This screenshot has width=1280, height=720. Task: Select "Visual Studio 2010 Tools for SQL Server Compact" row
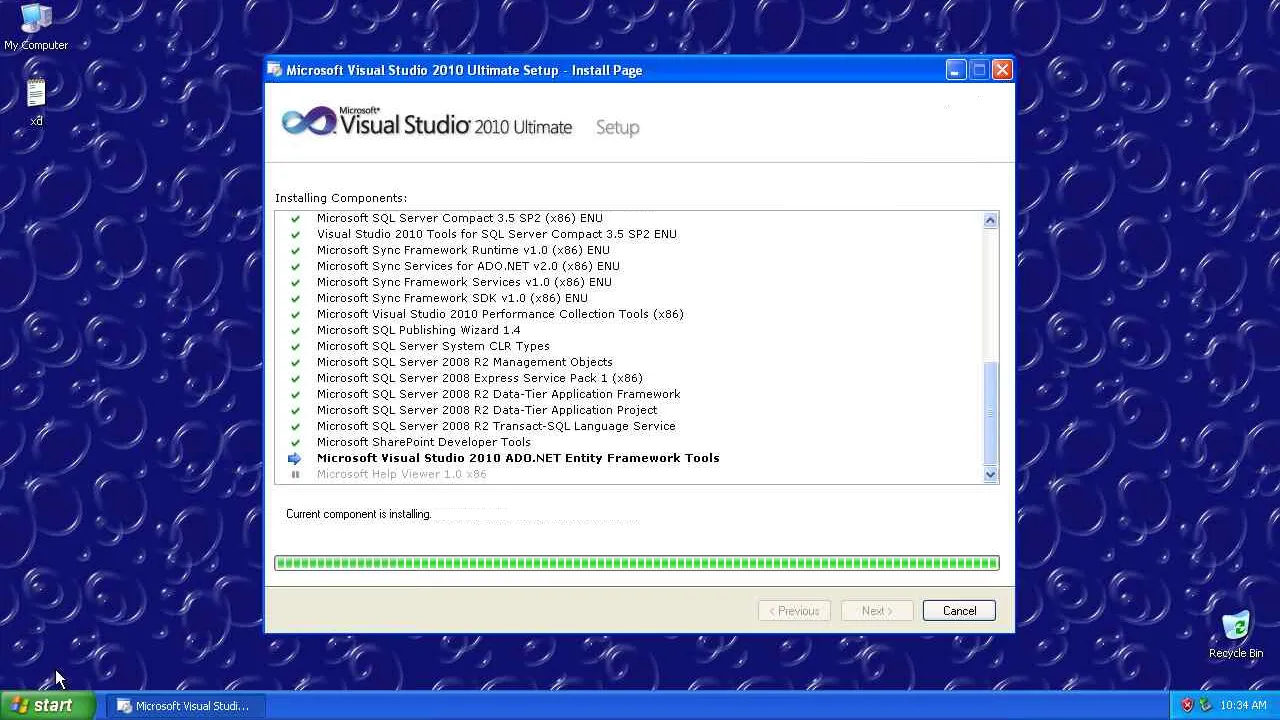point(497,234)
